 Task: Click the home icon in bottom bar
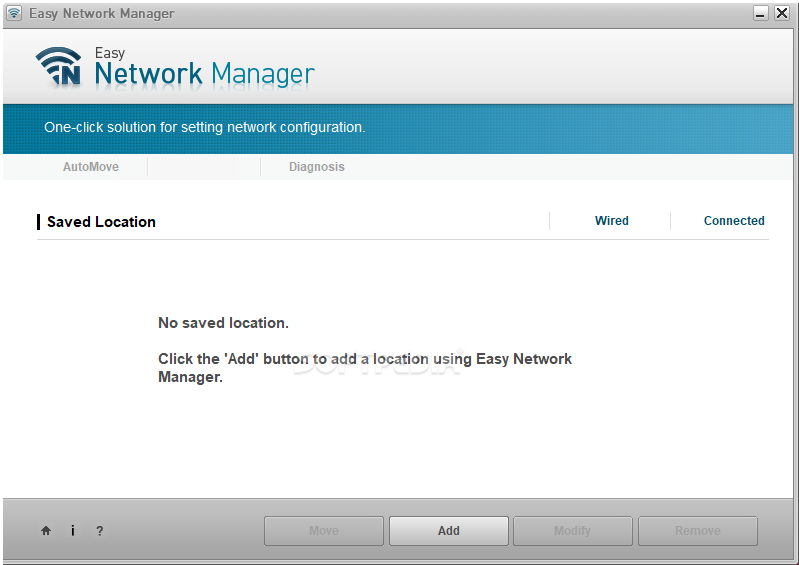click(46, 531)
